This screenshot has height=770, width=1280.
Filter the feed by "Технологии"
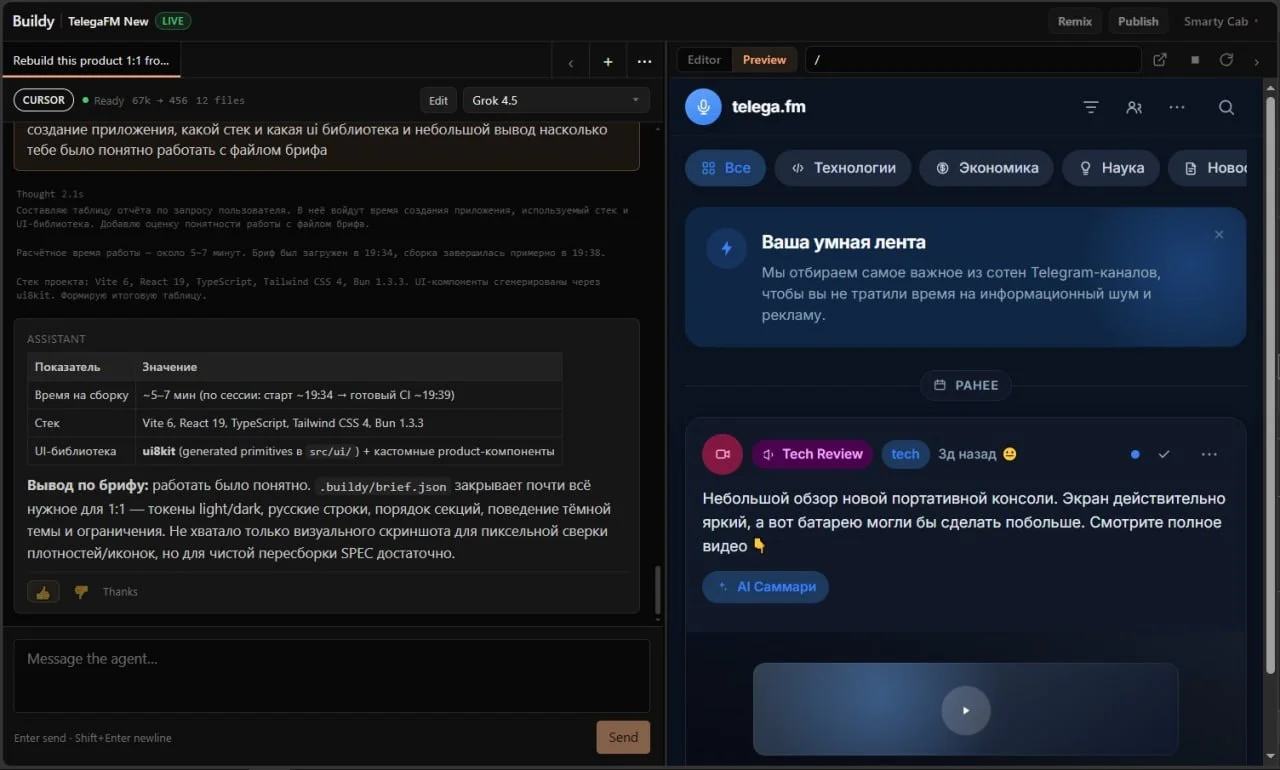(x=843, y=168)
